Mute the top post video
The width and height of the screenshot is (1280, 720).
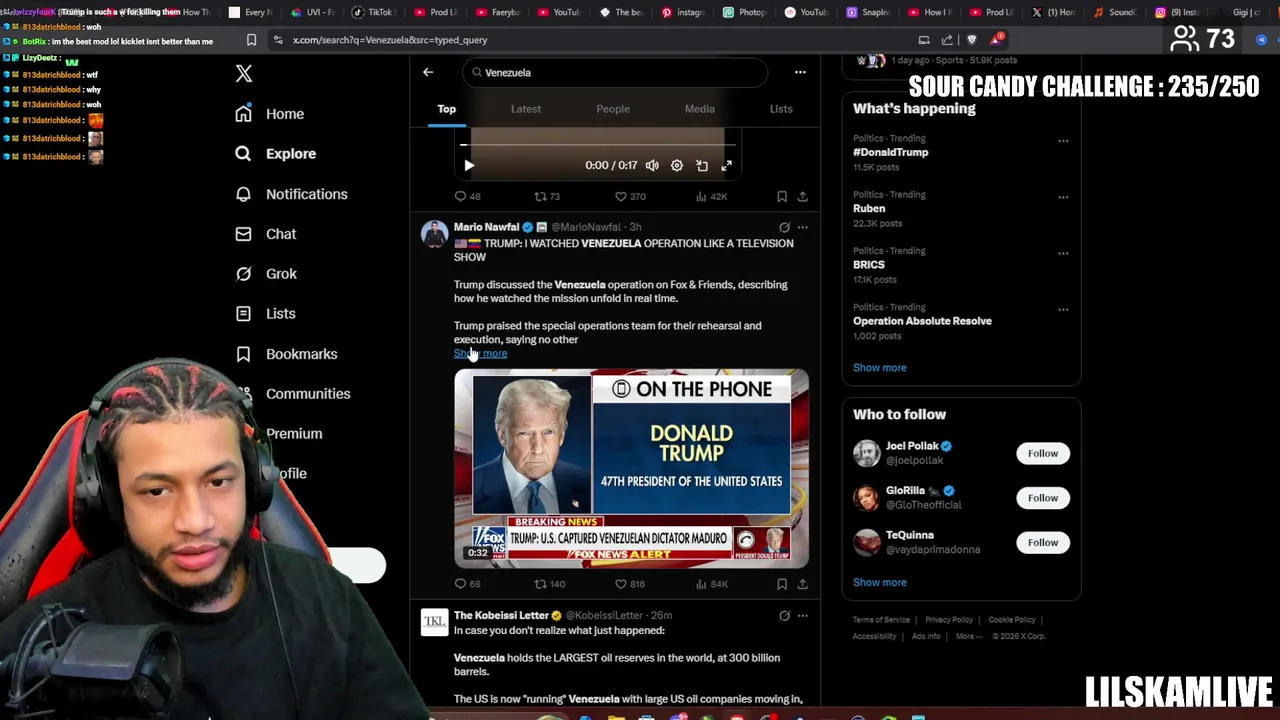[x=652, y=166]
